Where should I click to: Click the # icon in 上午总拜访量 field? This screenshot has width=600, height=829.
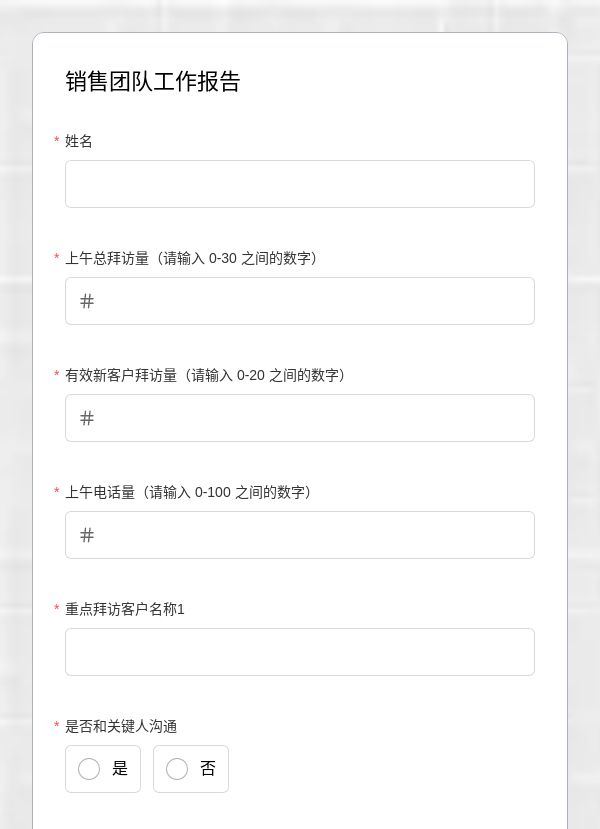(x=87, y=301)
